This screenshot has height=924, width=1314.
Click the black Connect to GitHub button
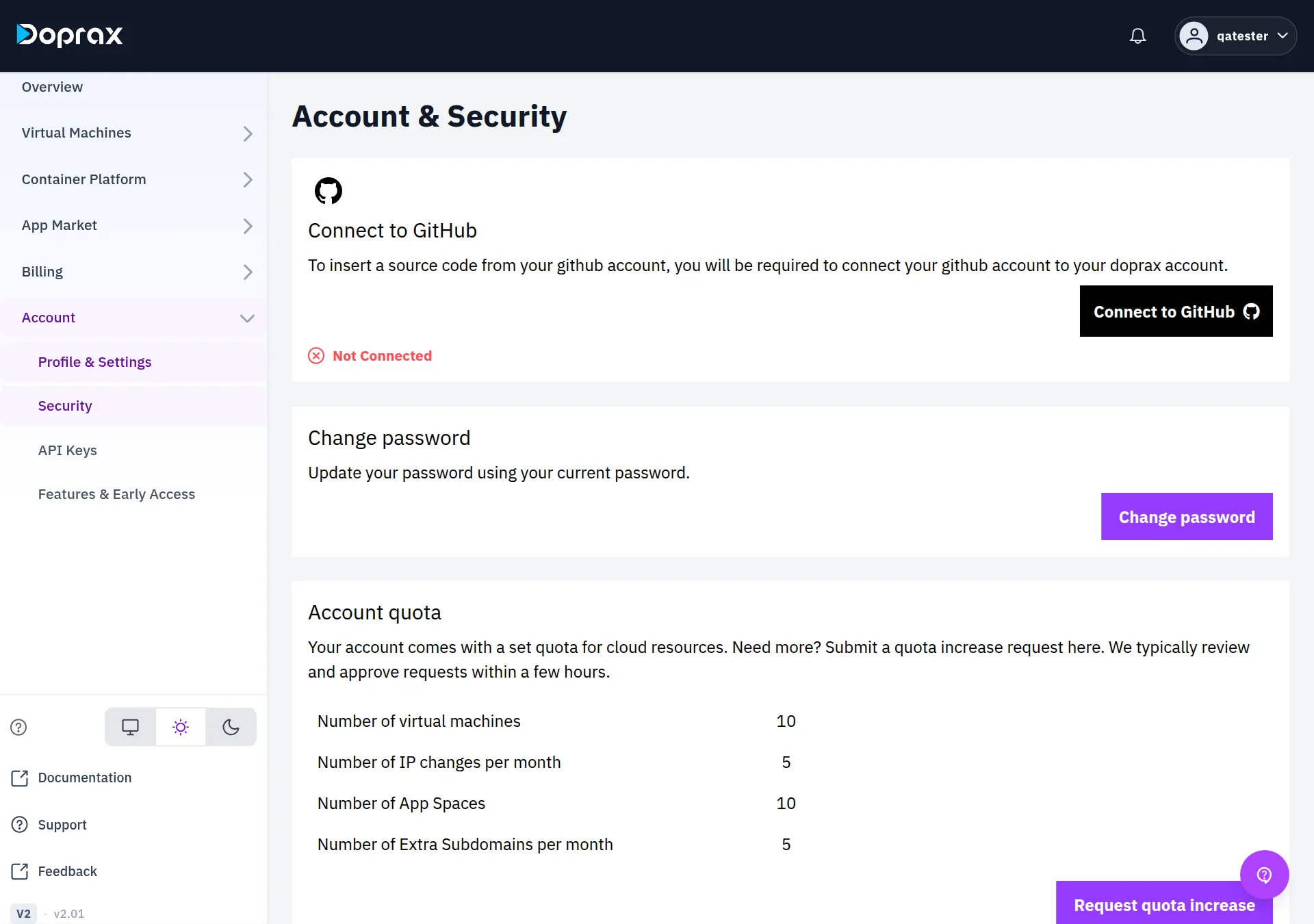click(x=1176, y=311)
